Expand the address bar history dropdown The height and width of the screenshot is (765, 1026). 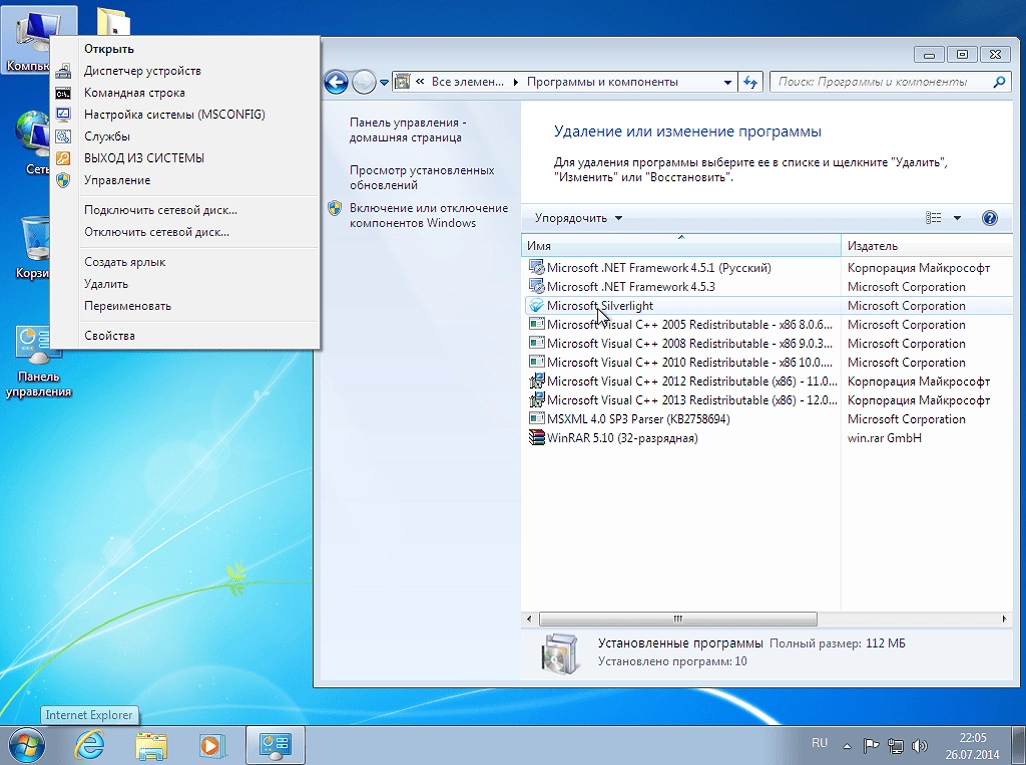point(727,82)
